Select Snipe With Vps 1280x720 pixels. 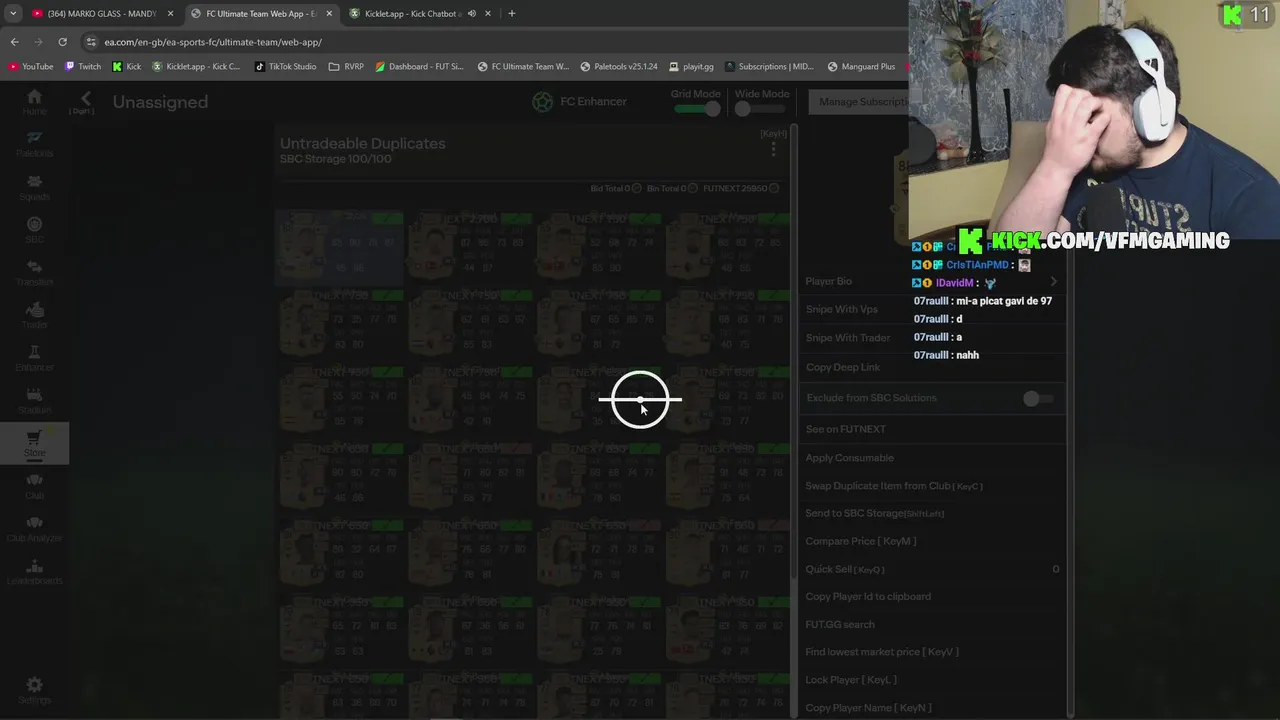[x=933, y=309]
